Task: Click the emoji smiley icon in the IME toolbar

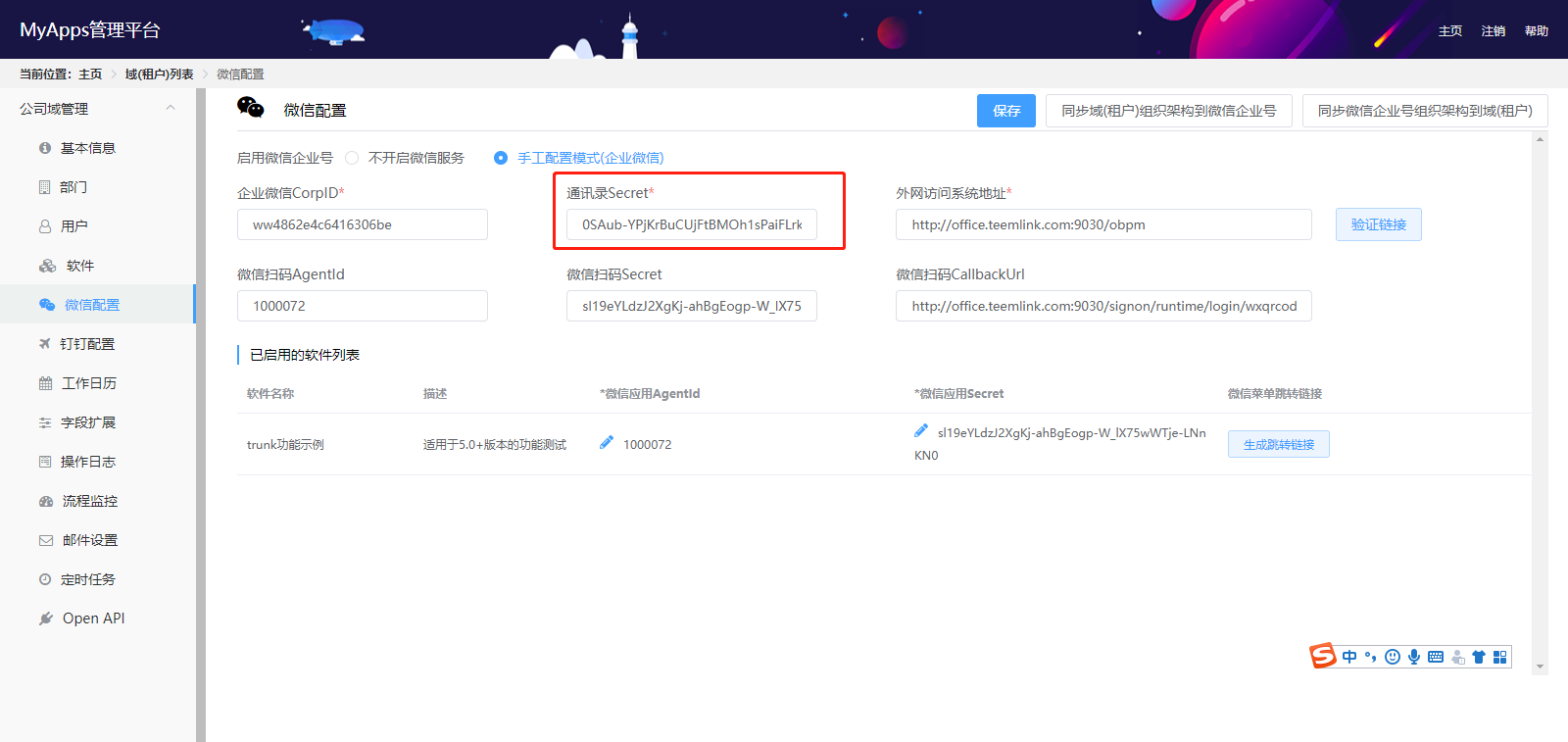Action: (1393, 657)
